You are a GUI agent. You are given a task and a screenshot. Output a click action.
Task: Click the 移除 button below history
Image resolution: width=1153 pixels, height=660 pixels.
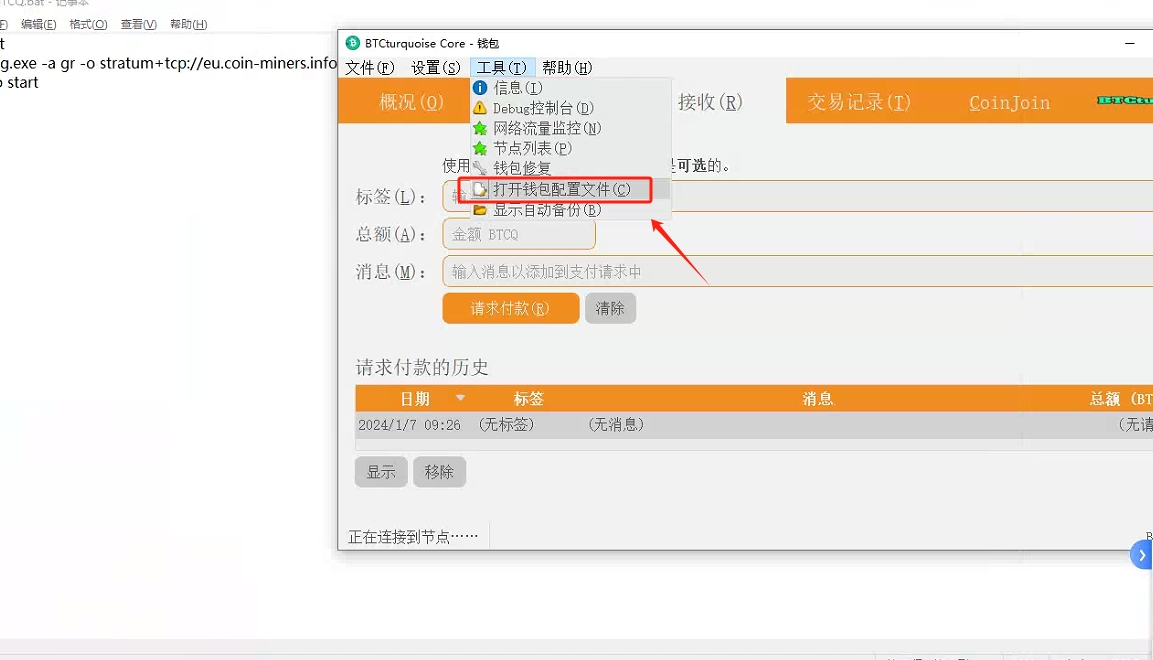[x=439, y=472]
